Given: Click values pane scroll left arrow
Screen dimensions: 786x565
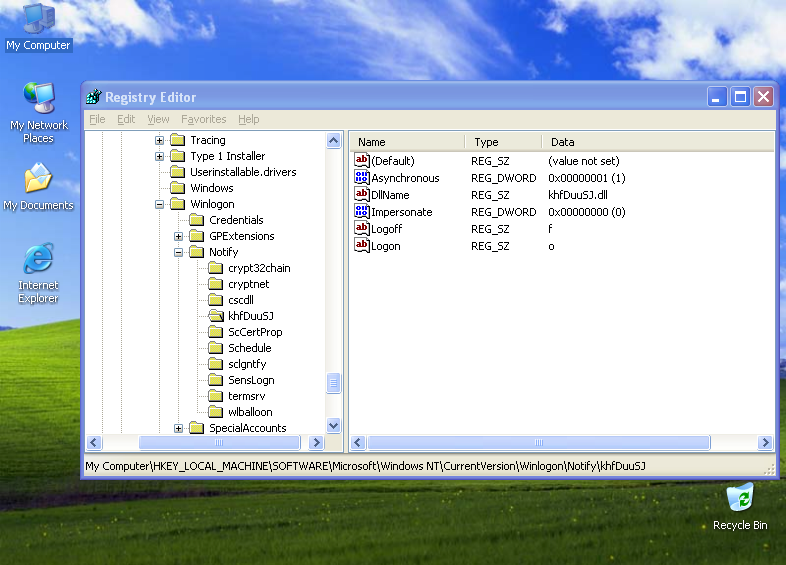Looking at the screenshot, I should point(357,443).
